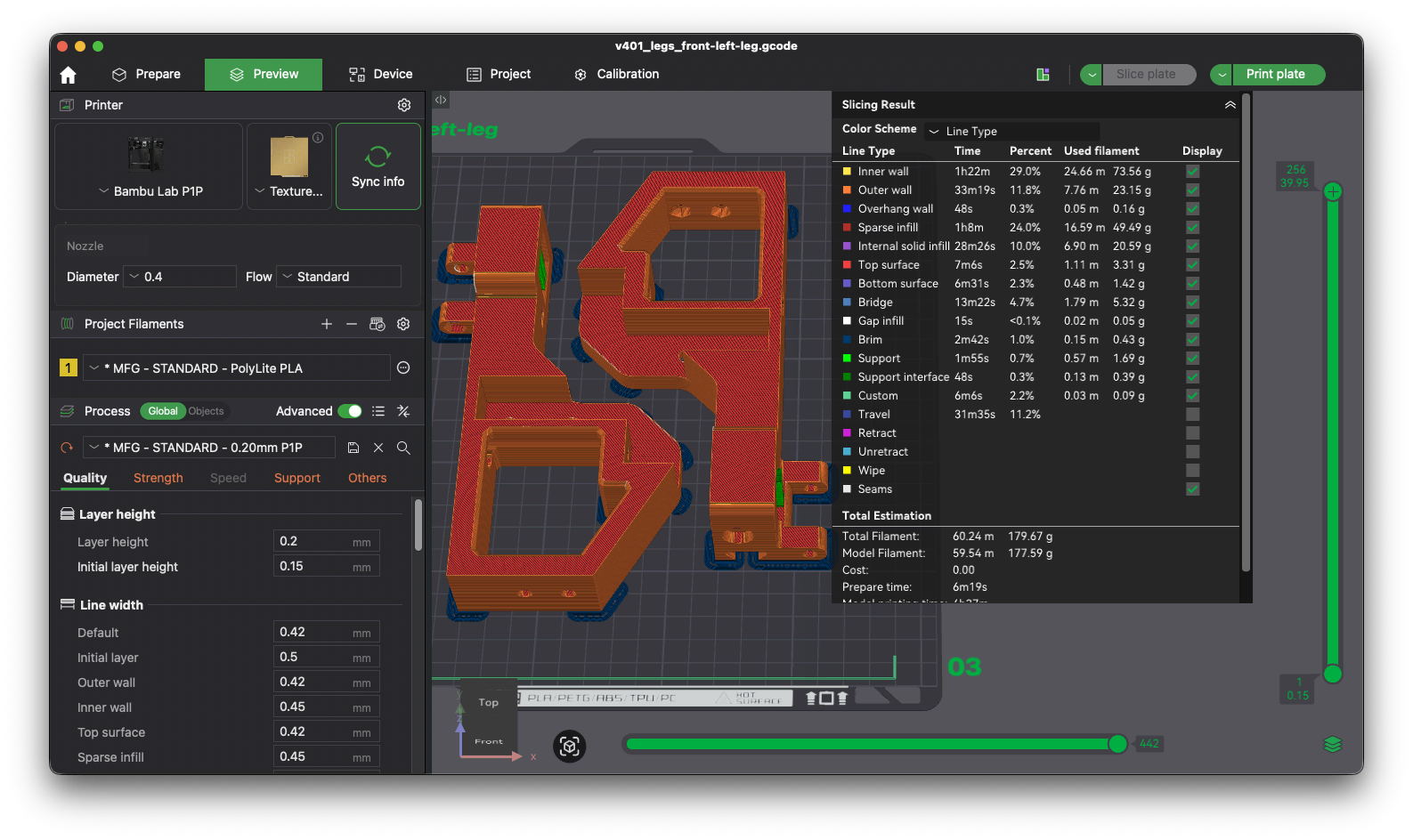Click Sync info button
This screenshot has height=840, width=1413.
pyautogui.click(x=378, y=166)
